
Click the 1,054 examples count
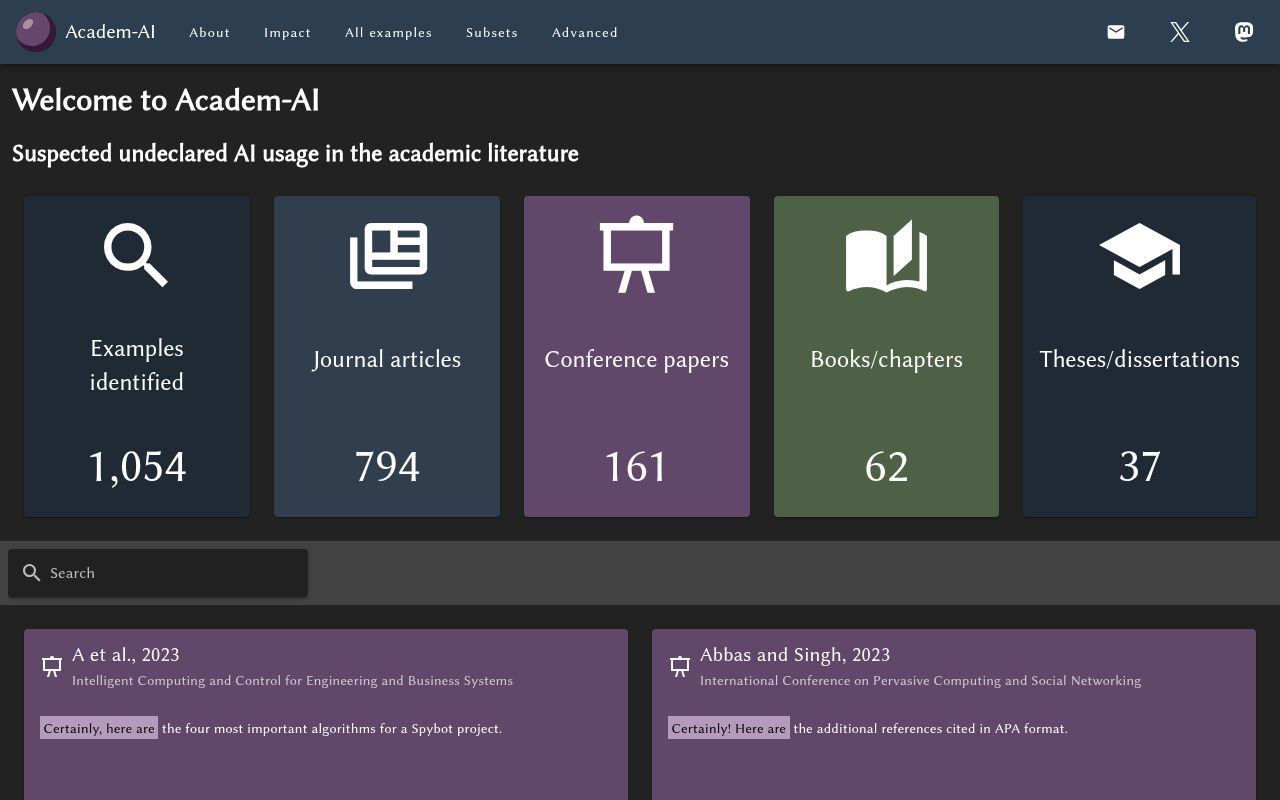coord(137,467)
